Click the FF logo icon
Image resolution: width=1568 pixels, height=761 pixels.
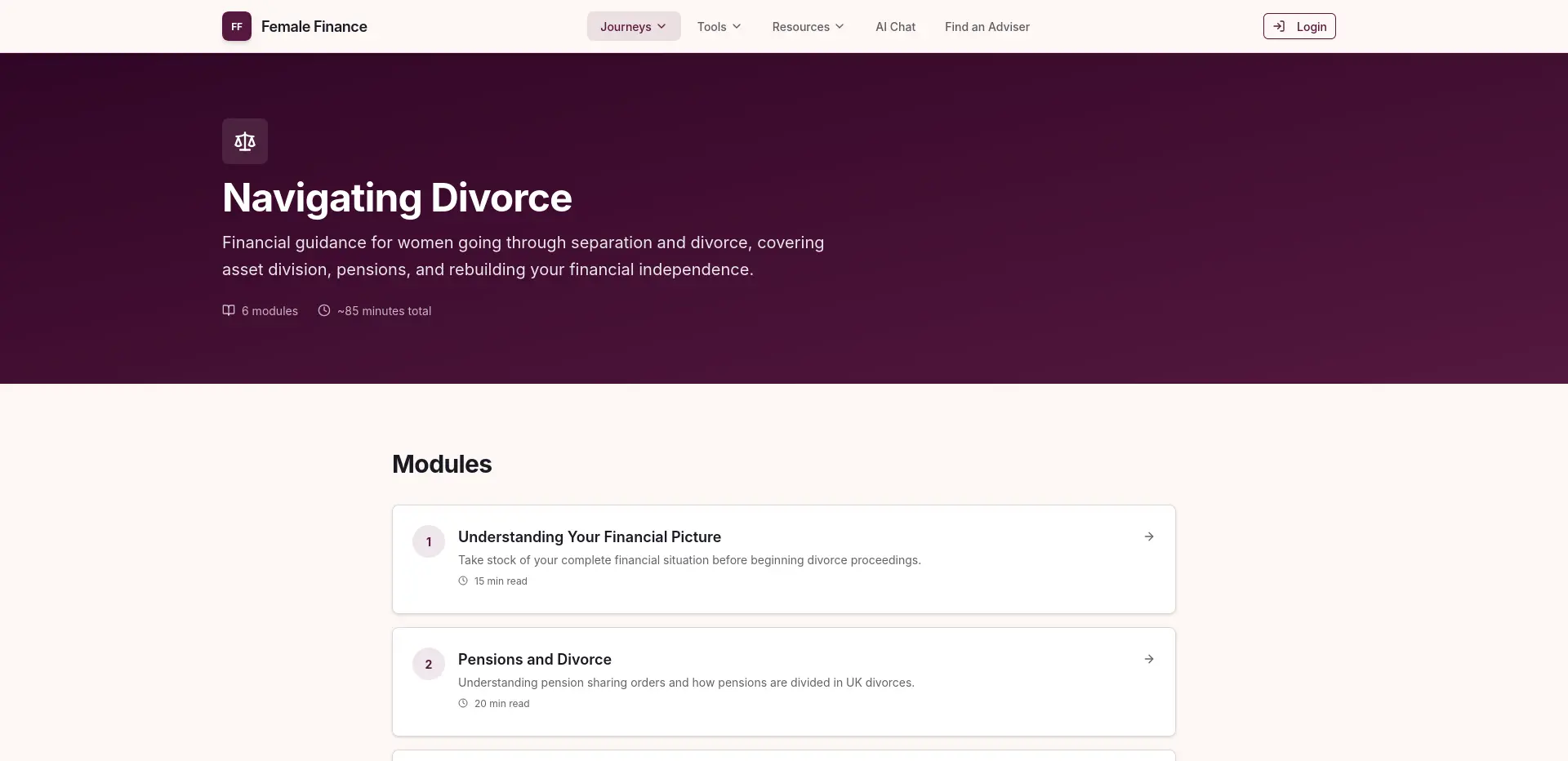[236, 26]
